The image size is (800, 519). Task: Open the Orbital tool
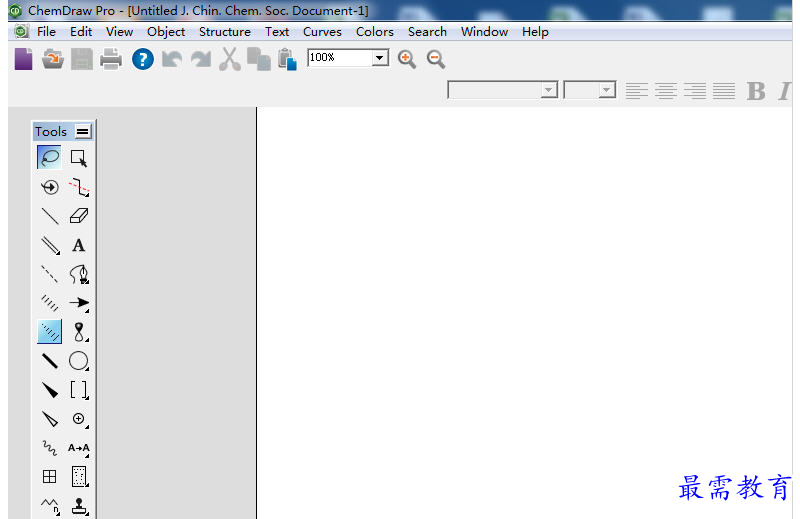tap(79, 332)
